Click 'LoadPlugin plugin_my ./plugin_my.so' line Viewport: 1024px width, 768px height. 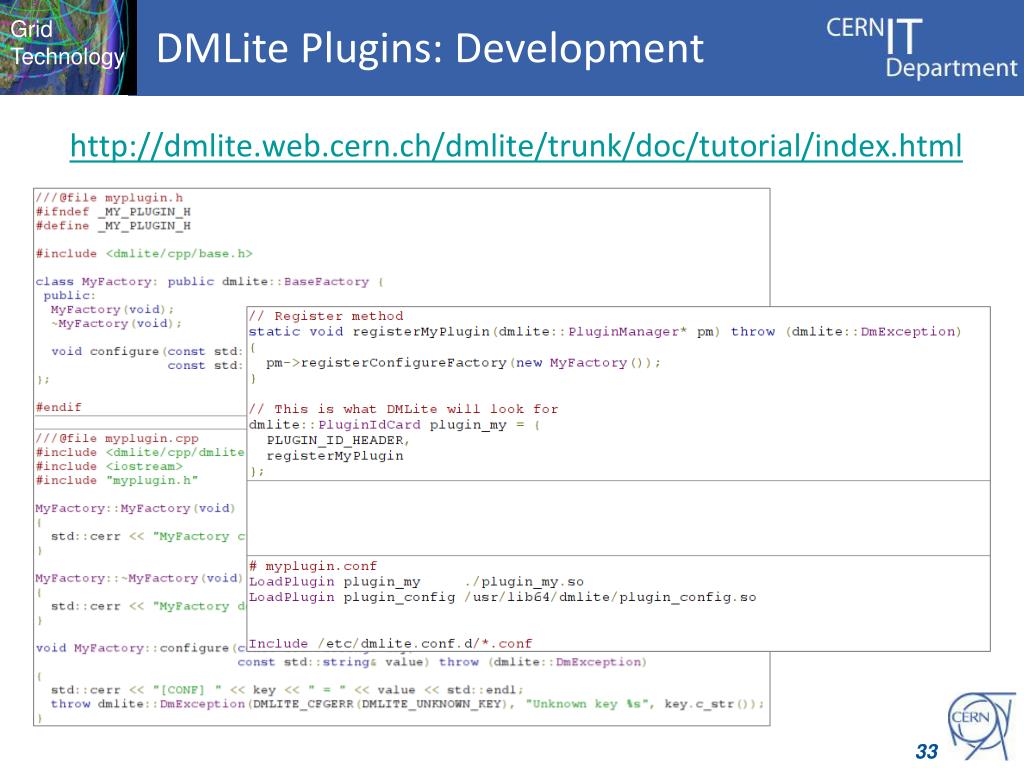pos(417,582)
